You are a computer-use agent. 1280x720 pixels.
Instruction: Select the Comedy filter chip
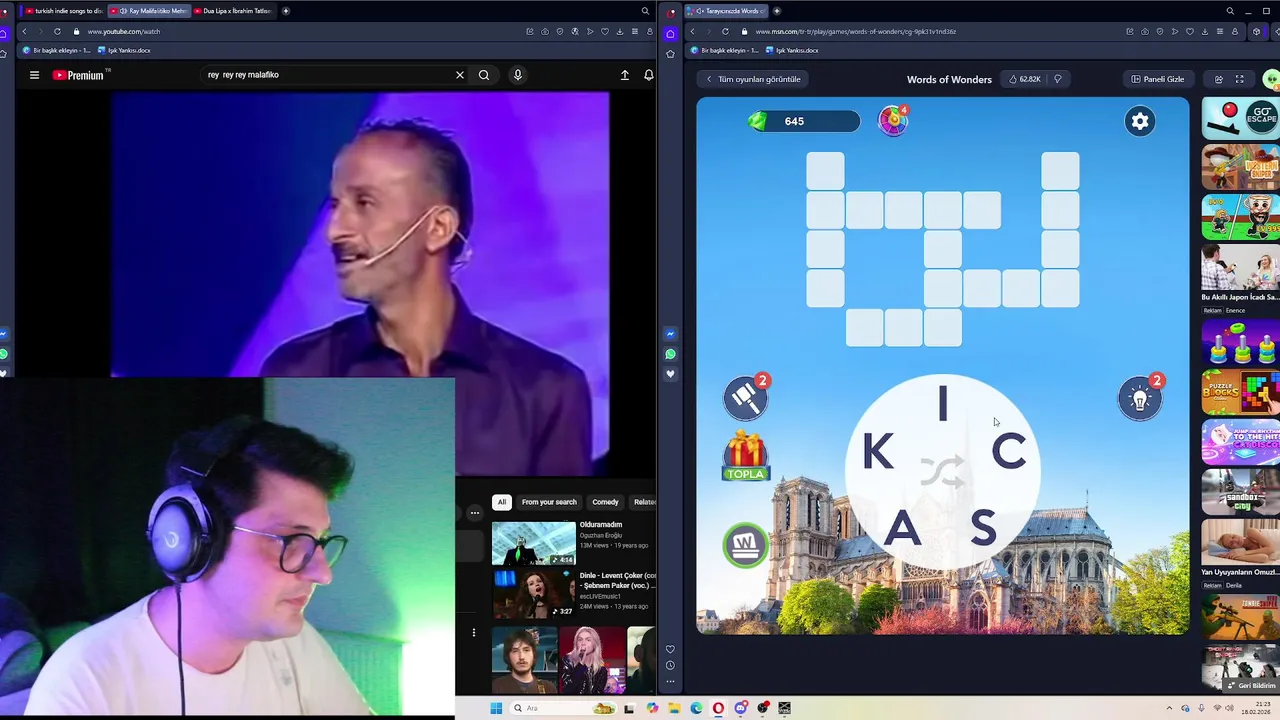605,502
